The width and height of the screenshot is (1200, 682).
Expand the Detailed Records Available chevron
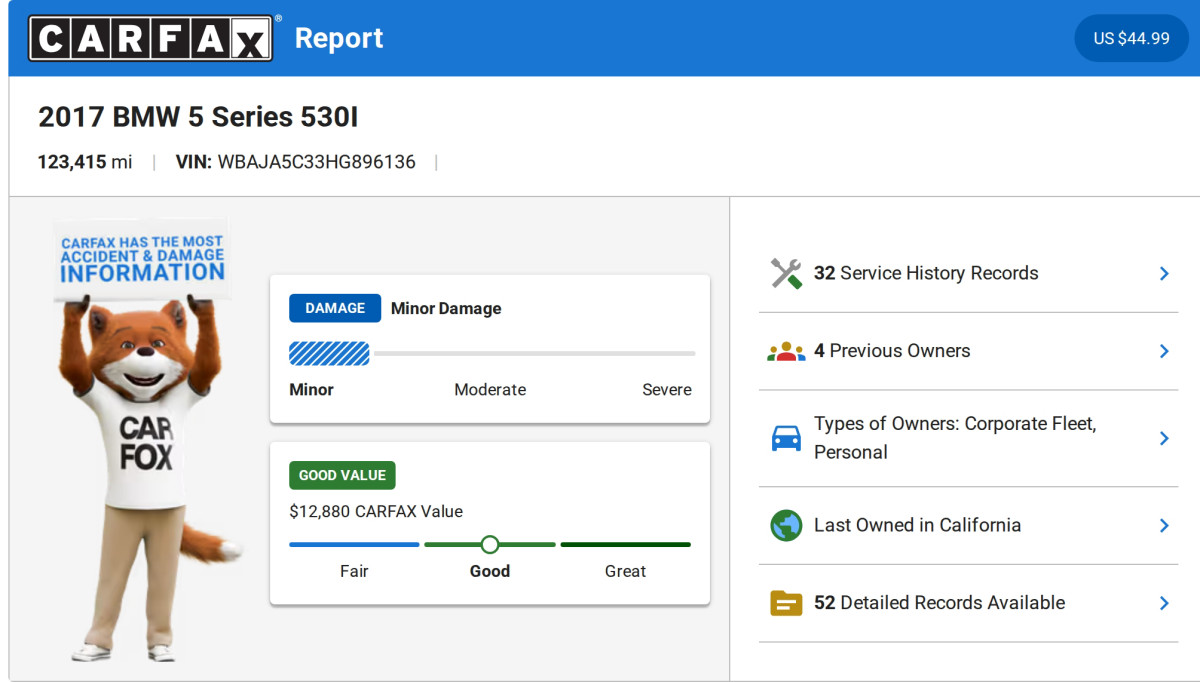click(x=1164, y=603)
